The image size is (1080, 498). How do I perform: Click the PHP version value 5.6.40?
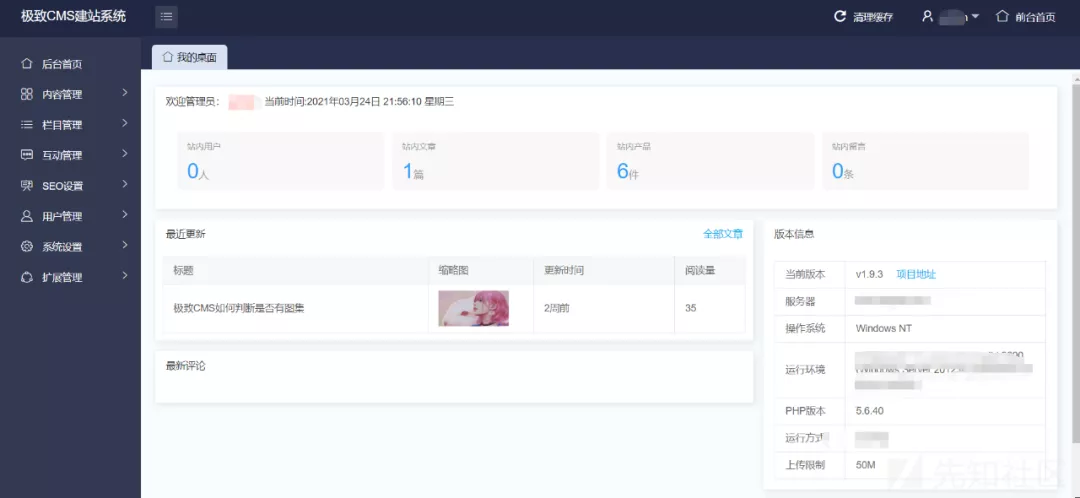869,411
